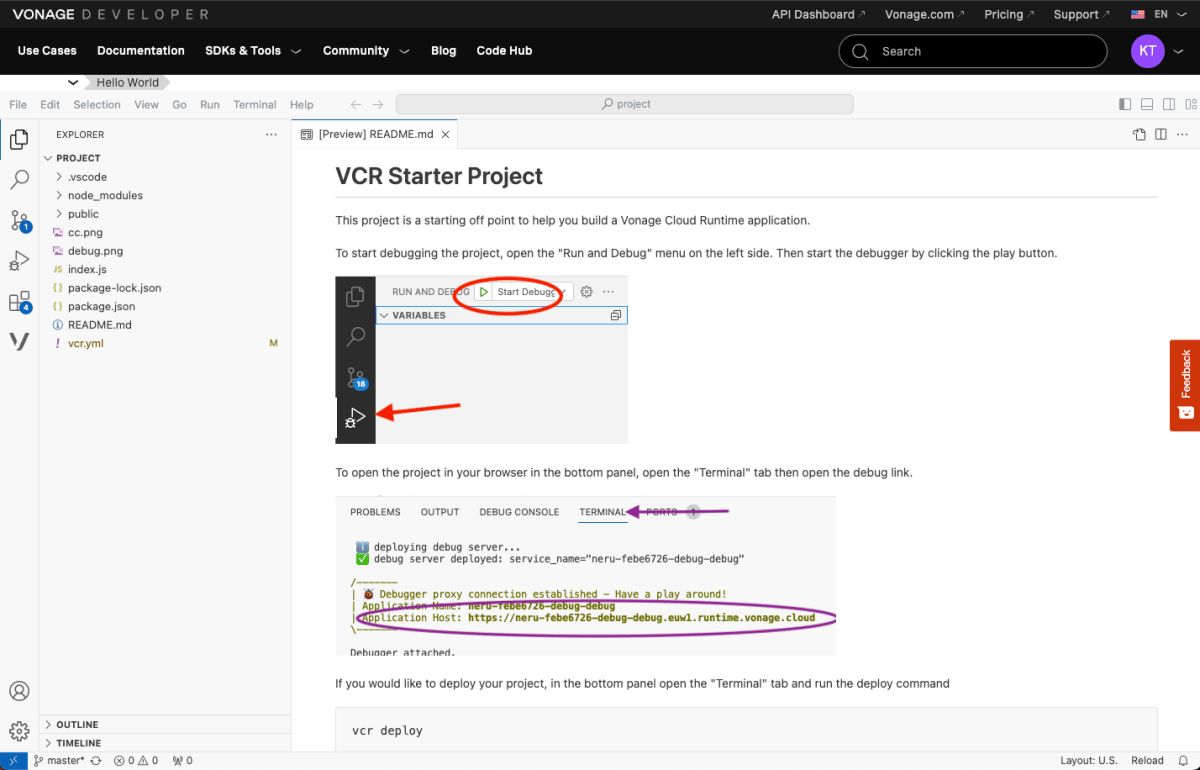Viewport: 1200px width, 770px height.
Task: Go back with the navigation arrow
Action: pos(356,104)
